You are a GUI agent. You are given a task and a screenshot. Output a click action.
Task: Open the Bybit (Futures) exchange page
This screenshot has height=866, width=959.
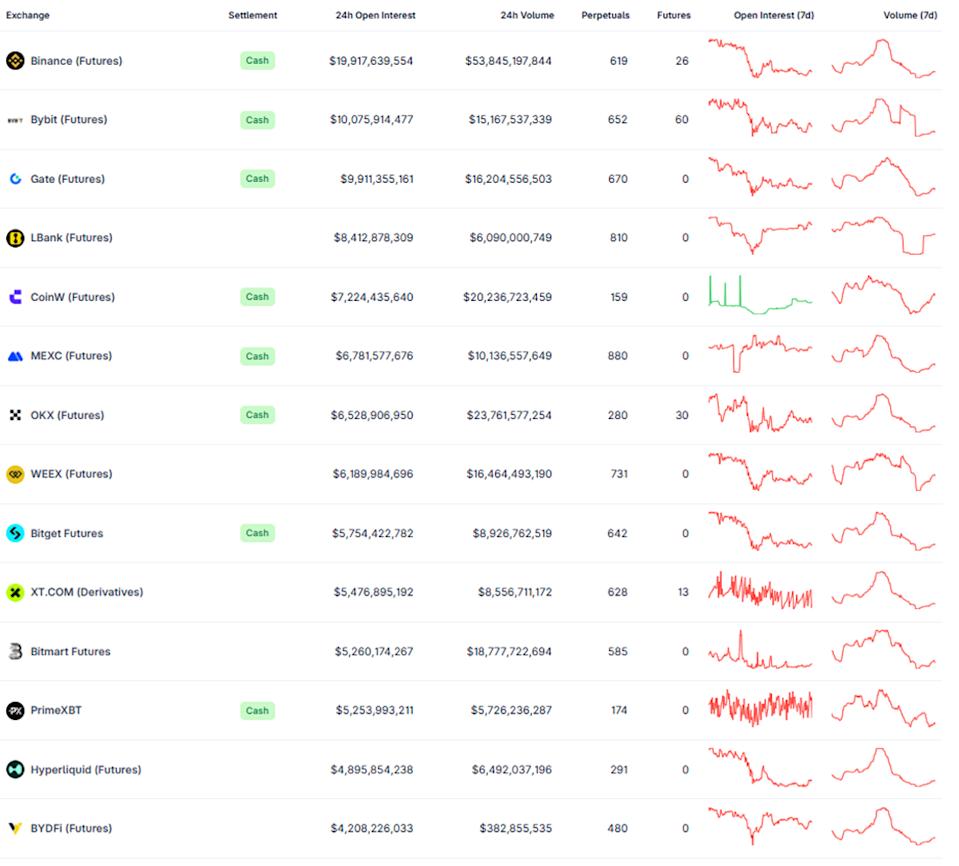(69, 120)
